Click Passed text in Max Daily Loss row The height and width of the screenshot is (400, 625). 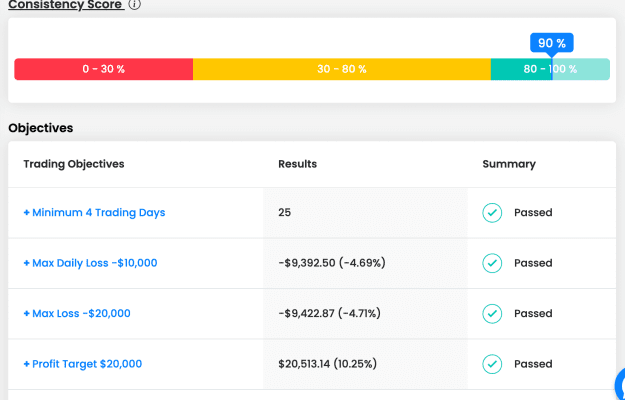point(533,263)
